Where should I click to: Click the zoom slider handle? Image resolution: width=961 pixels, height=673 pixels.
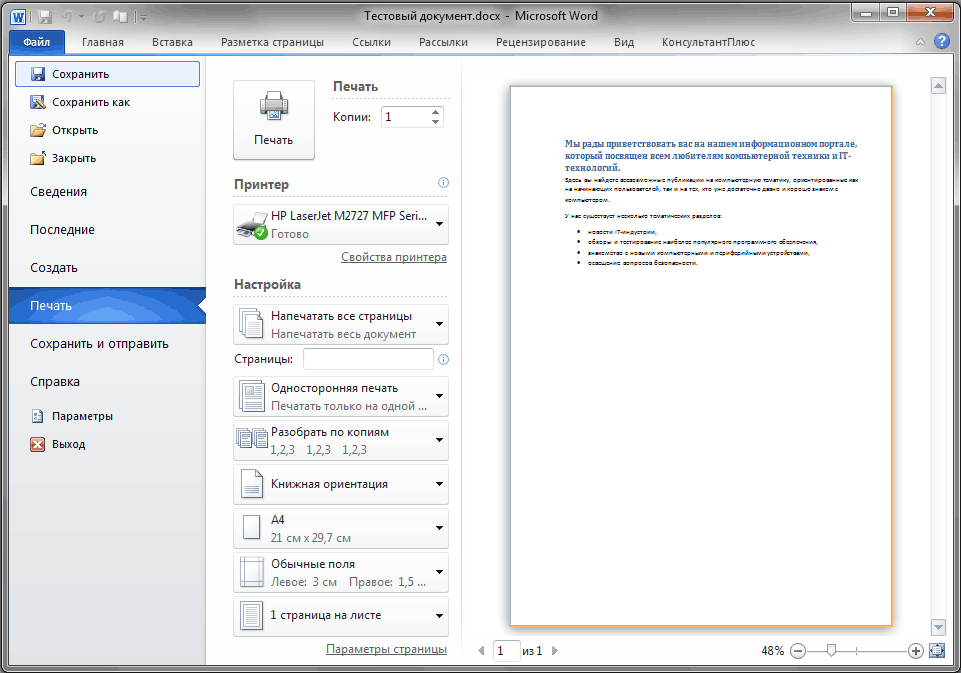[832, 650]
